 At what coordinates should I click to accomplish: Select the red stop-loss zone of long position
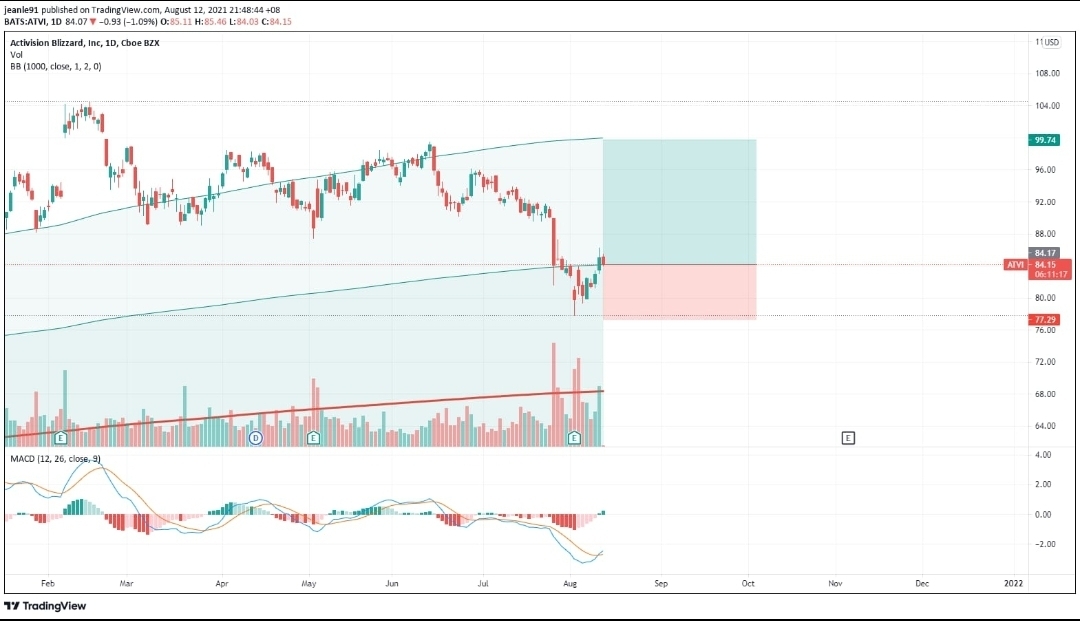[679, 292]
